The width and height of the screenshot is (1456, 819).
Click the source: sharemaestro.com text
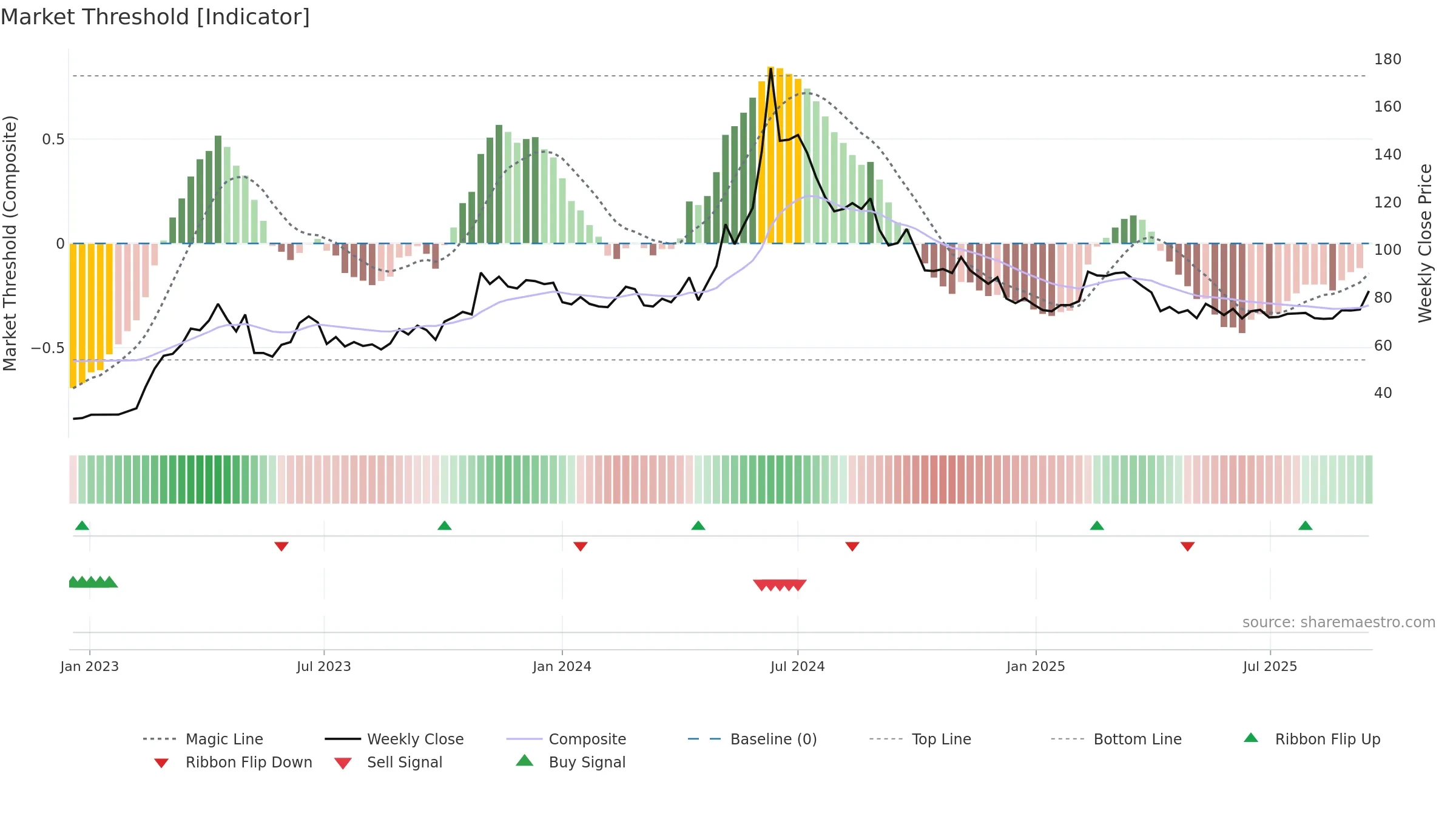coord(1338,622)
